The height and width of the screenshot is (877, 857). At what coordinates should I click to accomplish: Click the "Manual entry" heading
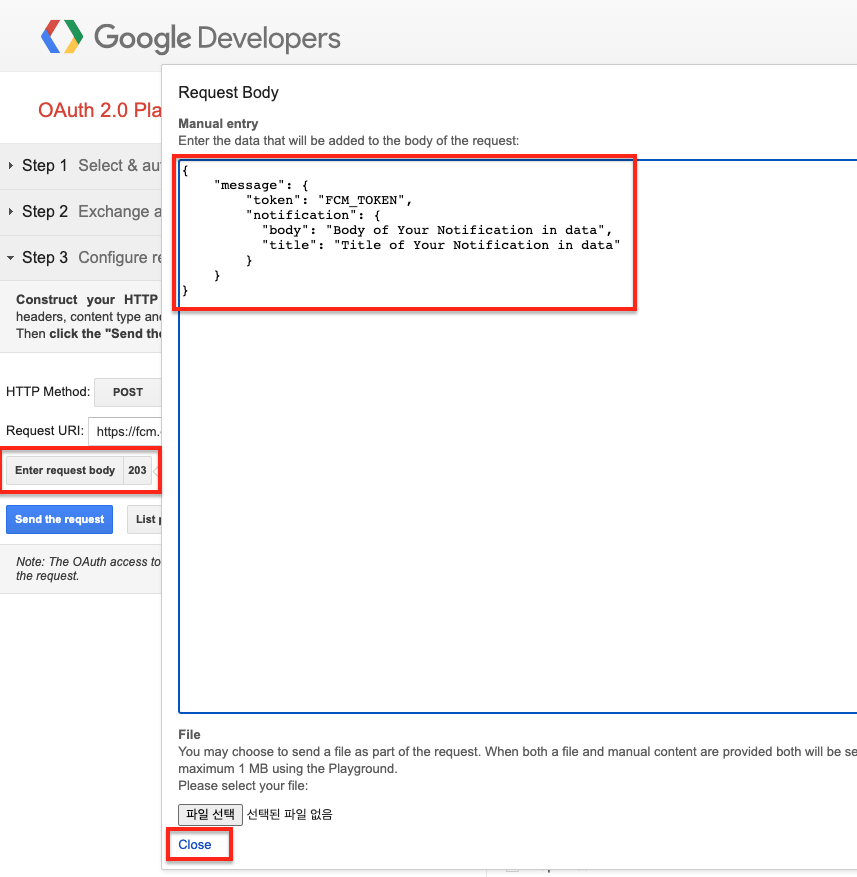[218, 124]
